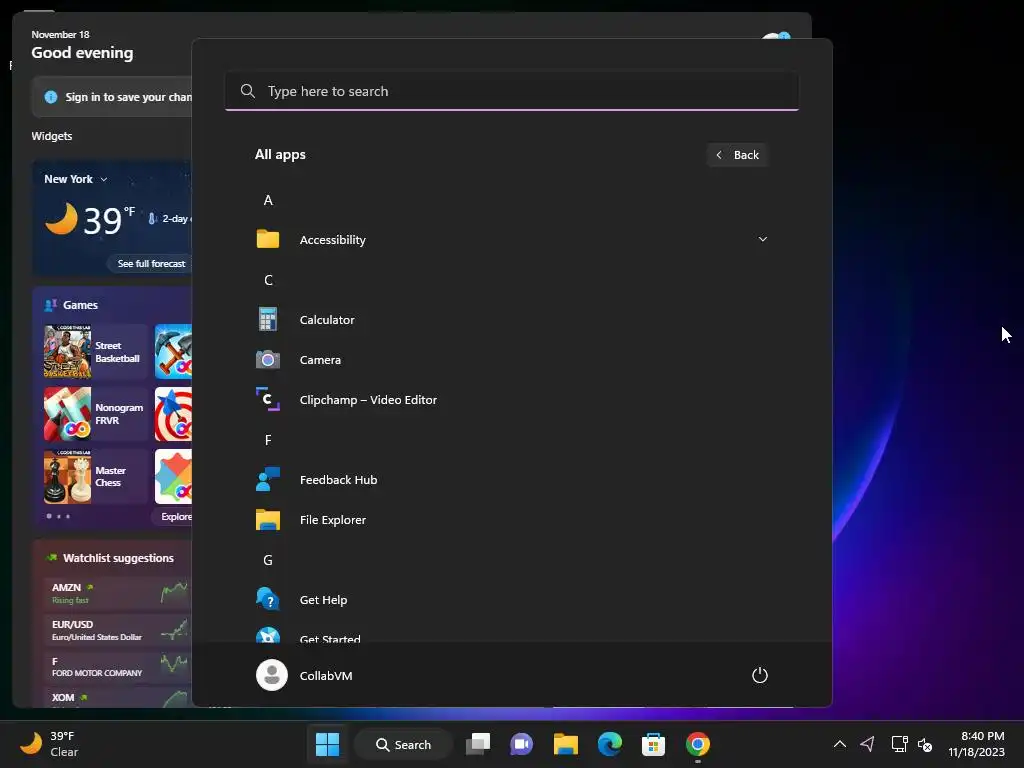
Task: Open the CollabVM user account menu
Action: click(305, 675)
